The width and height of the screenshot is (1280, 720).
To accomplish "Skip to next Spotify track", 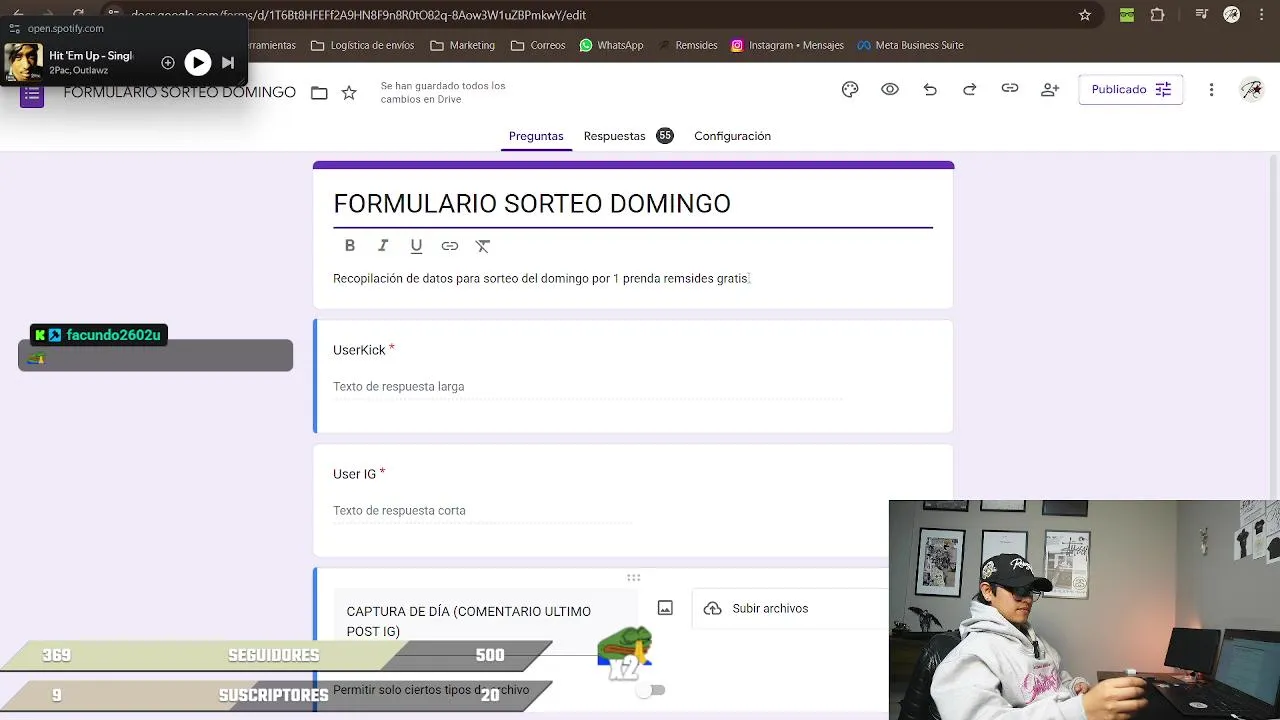I will [228, 63].
